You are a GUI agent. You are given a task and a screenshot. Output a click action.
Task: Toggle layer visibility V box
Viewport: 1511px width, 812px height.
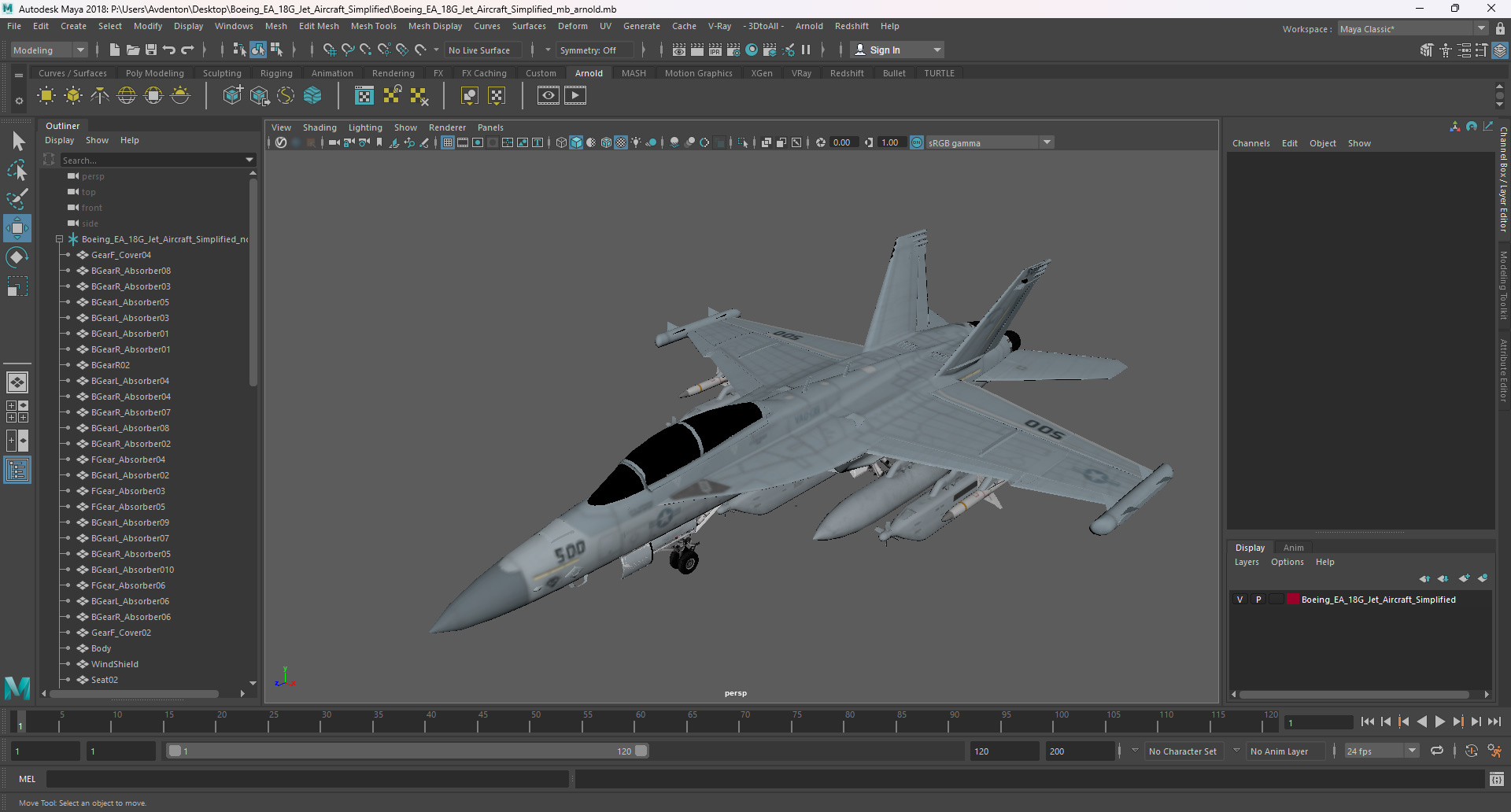pyautogui.click(x=1240, y=600)
